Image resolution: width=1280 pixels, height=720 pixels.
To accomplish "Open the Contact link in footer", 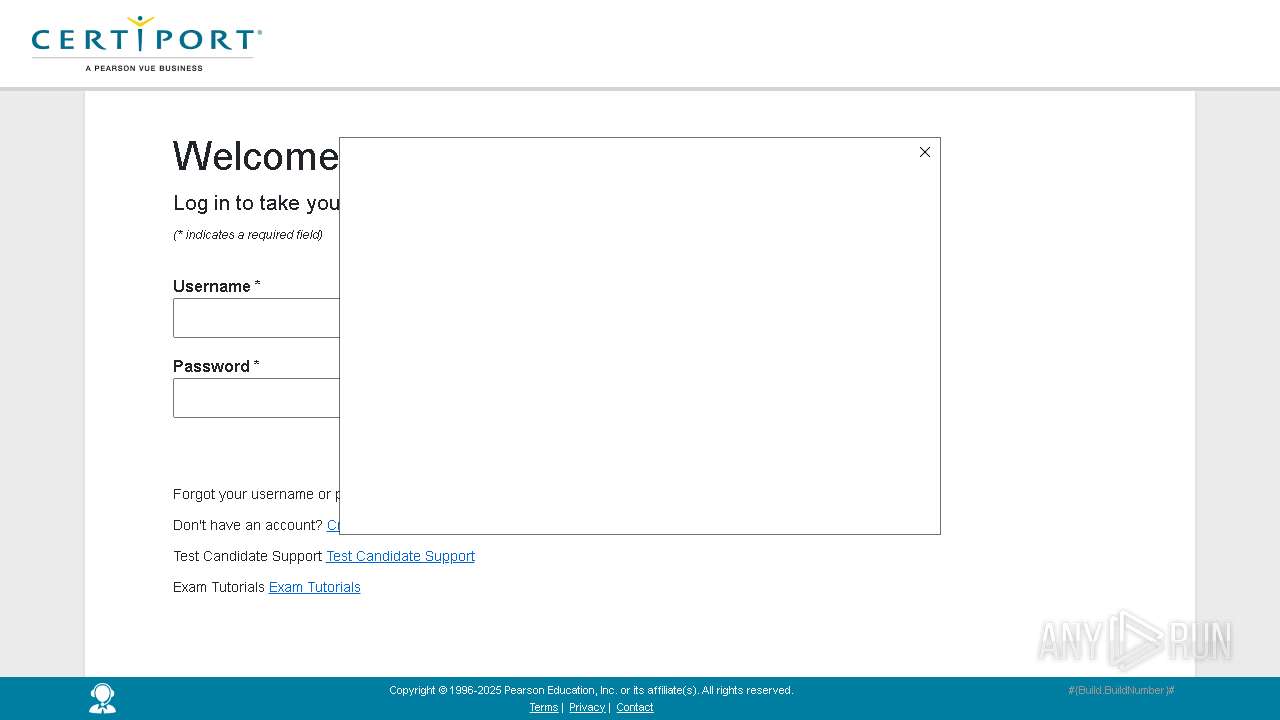I will 635,707.
